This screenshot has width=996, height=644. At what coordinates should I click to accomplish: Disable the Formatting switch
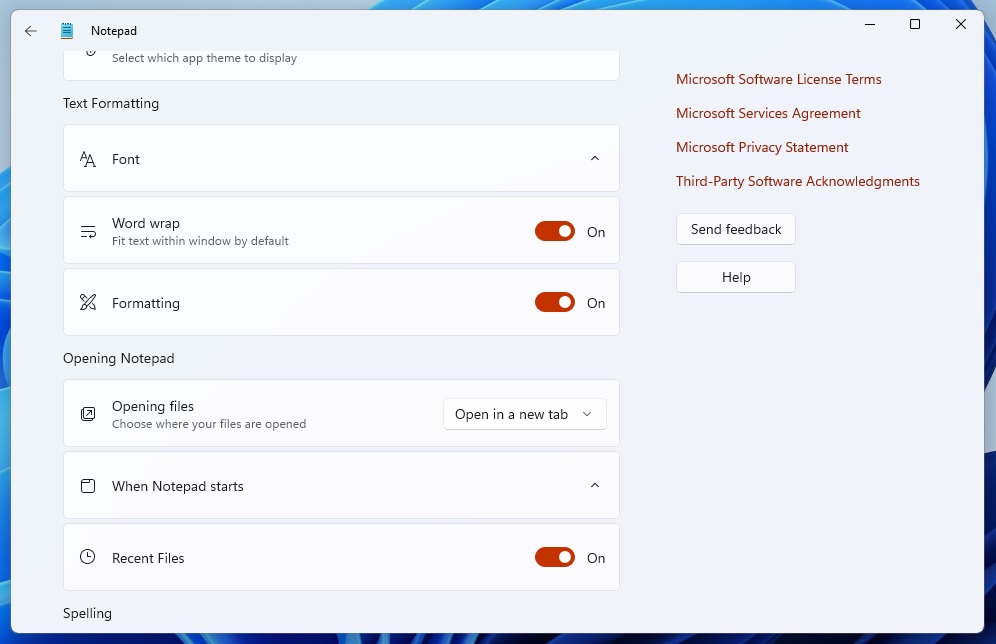[x=555, y=302]
